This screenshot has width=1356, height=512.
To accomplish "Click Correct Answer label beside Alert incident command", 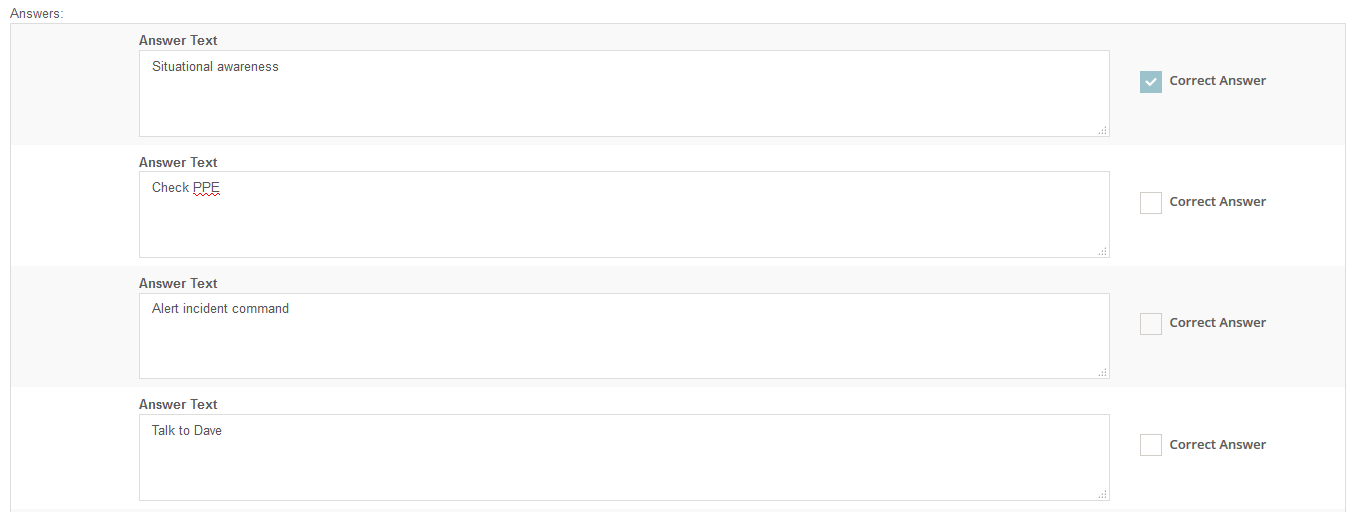I will point(1217,323).
